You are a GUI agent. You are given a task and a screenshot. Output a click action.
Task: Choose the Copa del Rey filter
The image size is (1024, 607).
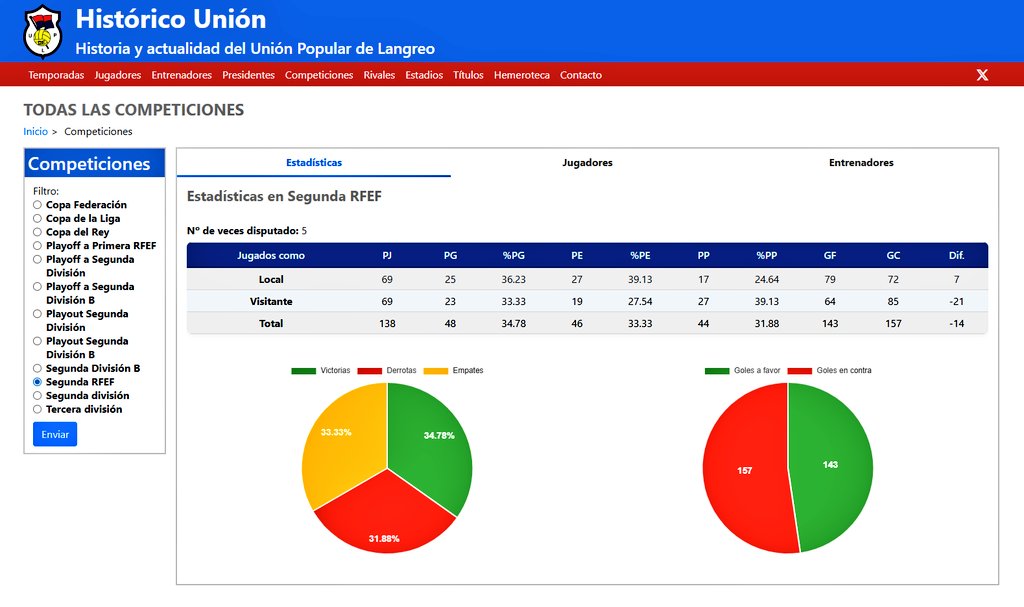point(37,232)
